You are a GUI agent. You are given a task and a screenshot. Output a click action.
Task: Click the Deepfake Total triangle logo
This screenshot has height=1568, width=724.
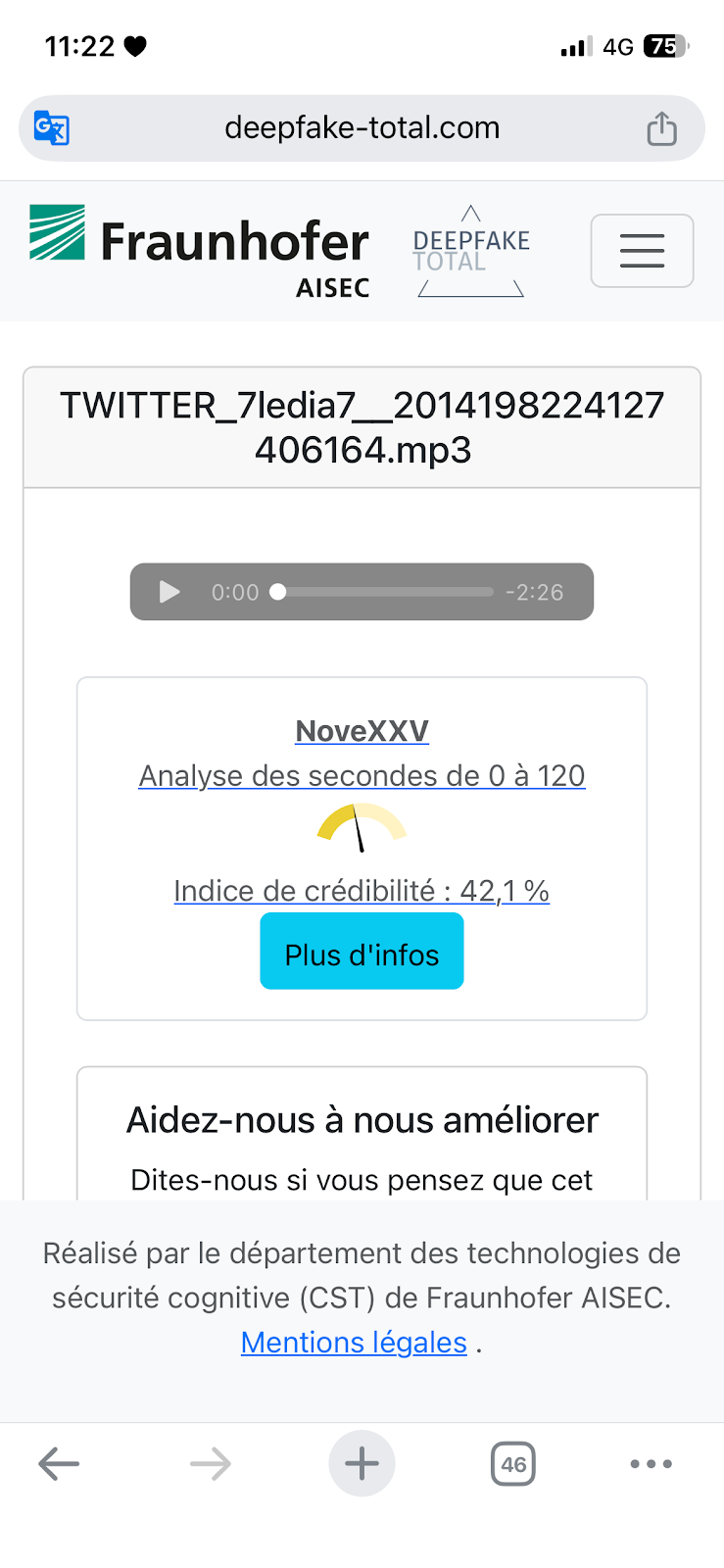tap(470, 251)
